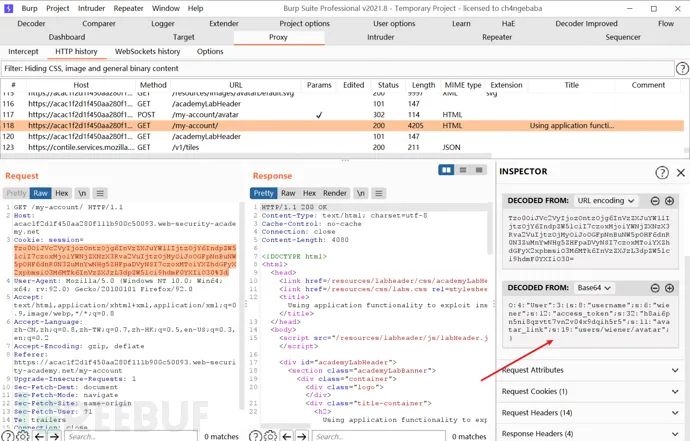Open the Dashboard tab
The height and width of the screenshot is (441, 690).
pos(67,37)
